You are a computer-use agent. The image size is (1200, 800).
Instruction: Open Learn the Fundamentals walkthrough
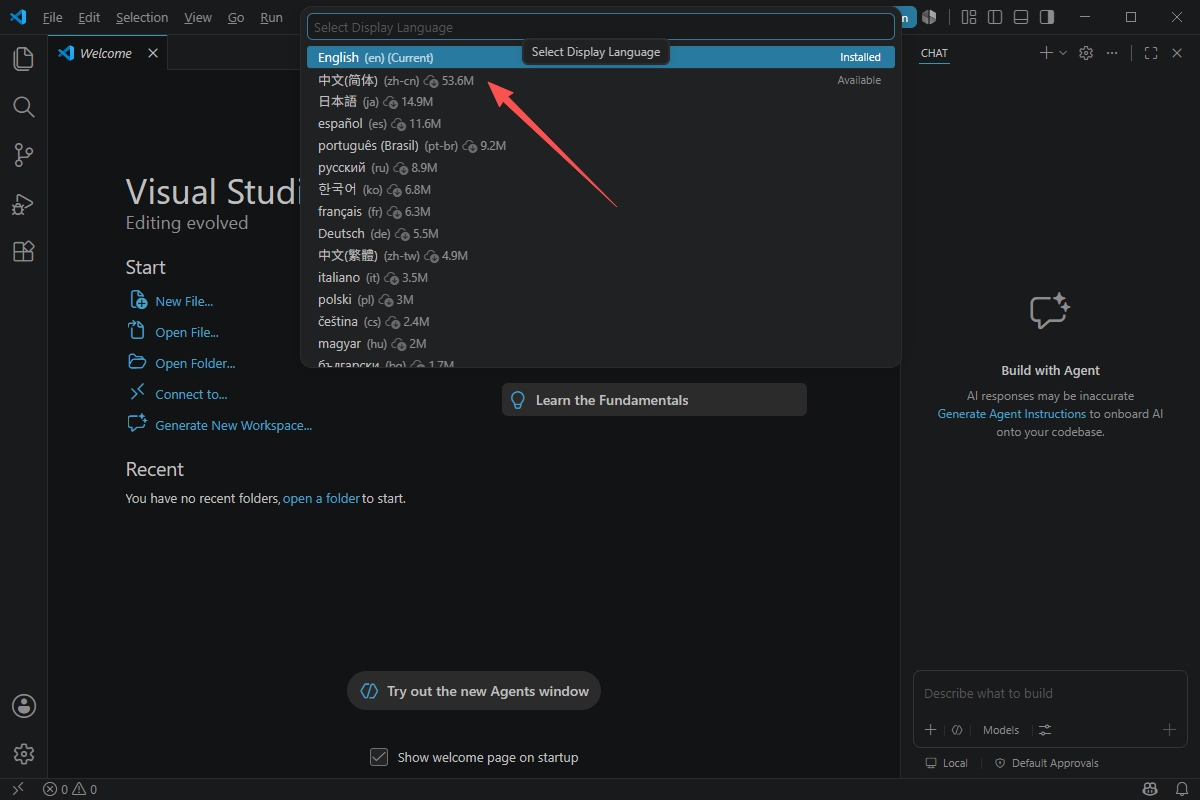[654, 400]
